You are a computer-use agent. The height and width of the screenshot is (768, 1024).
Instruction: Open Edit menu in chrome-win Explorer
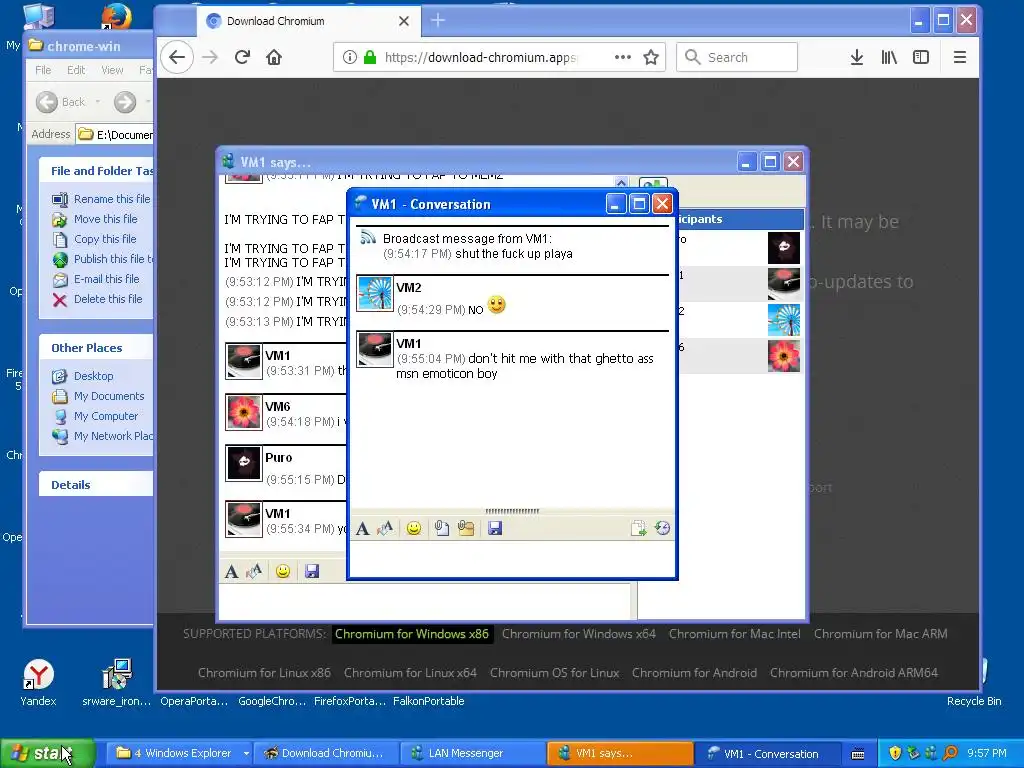[76, 70]
